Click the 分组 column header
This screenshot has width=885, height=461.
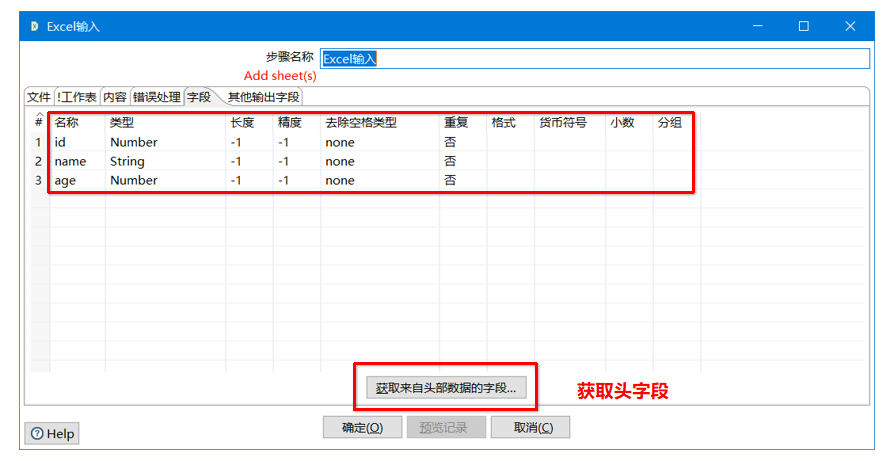click(x=676, y=122)
